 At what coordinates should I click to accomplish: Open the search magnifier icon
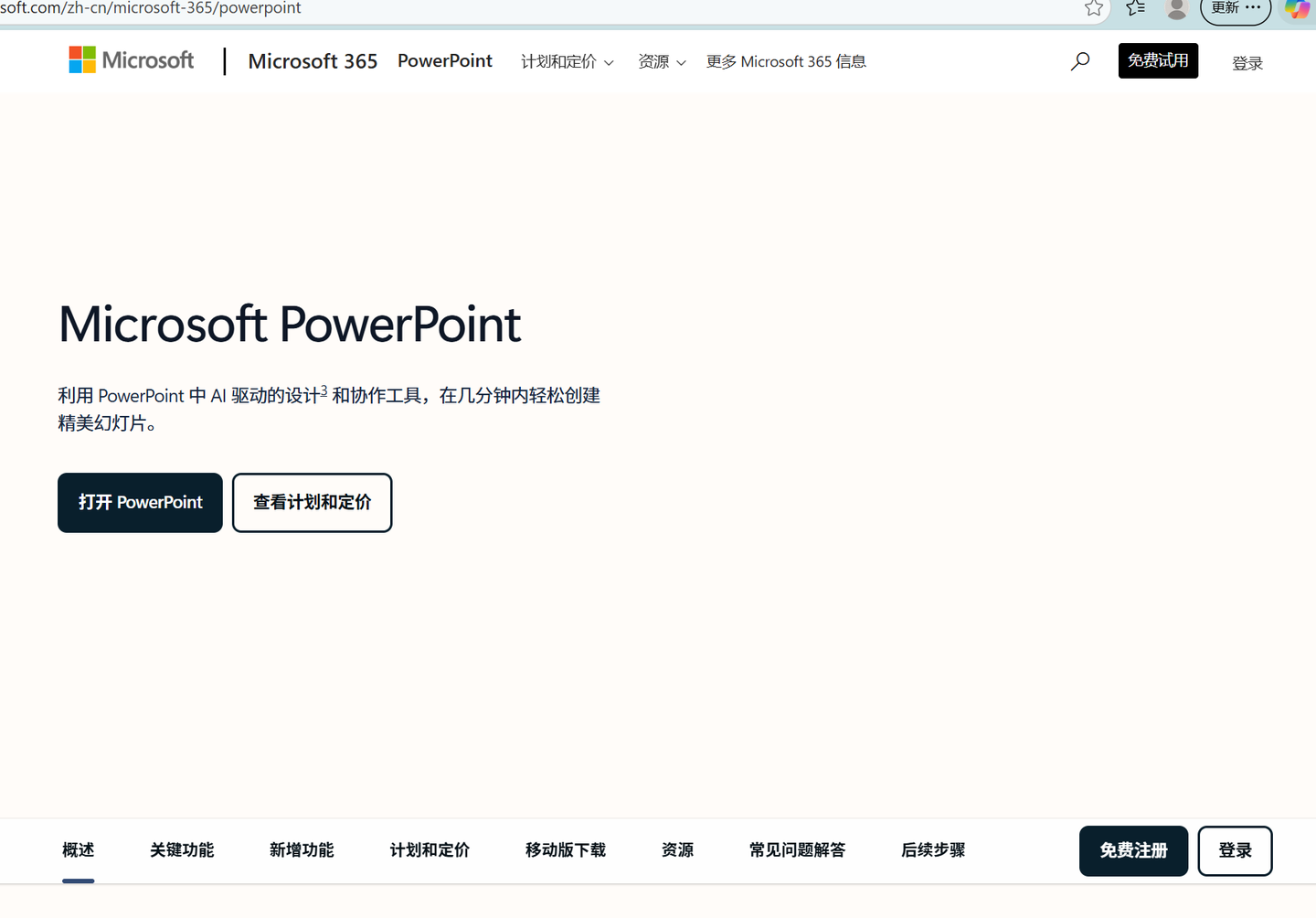1080,61
